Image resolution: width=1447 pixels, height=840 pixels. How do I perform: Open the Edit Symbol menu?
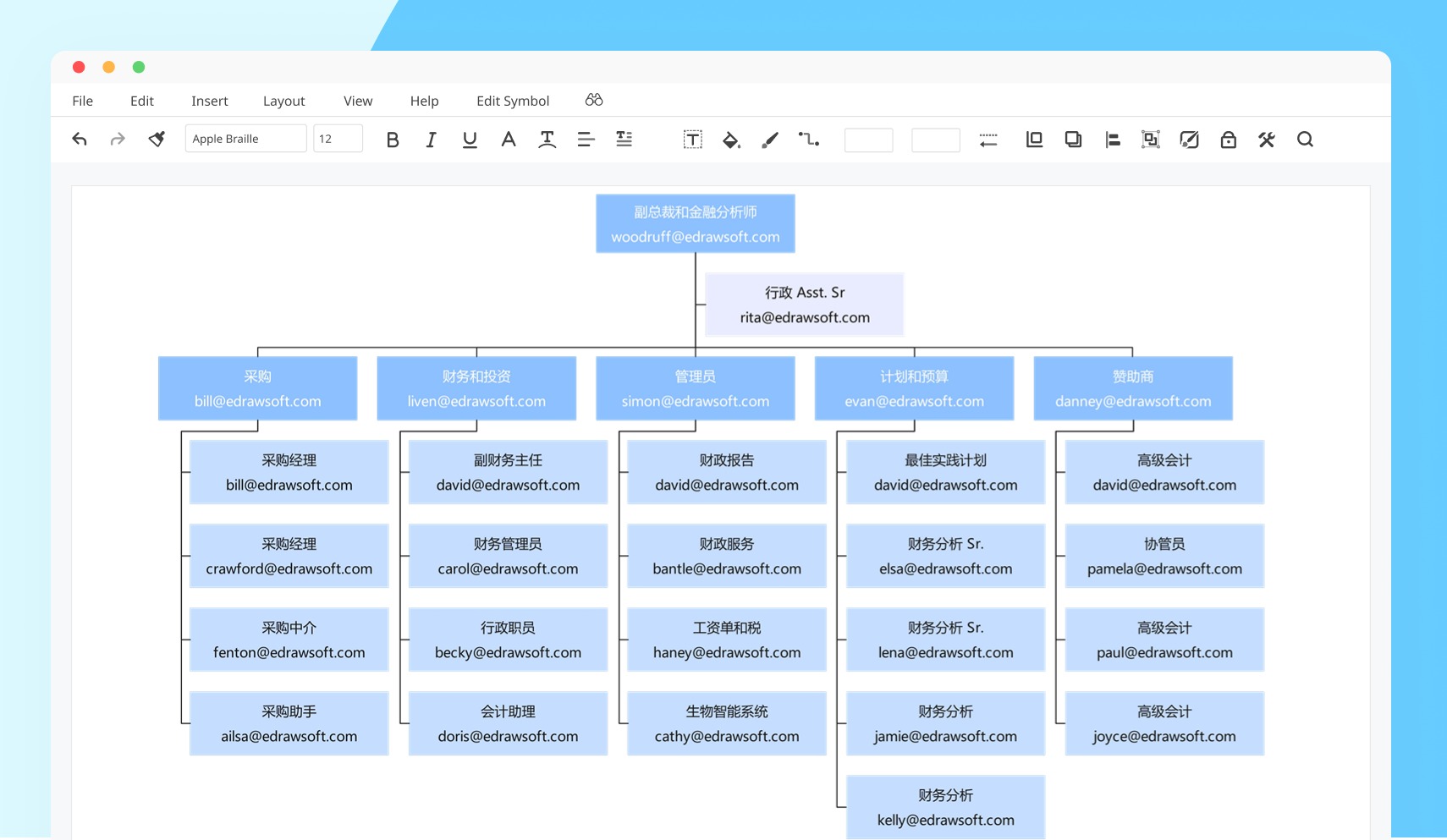tap(513, 101)
